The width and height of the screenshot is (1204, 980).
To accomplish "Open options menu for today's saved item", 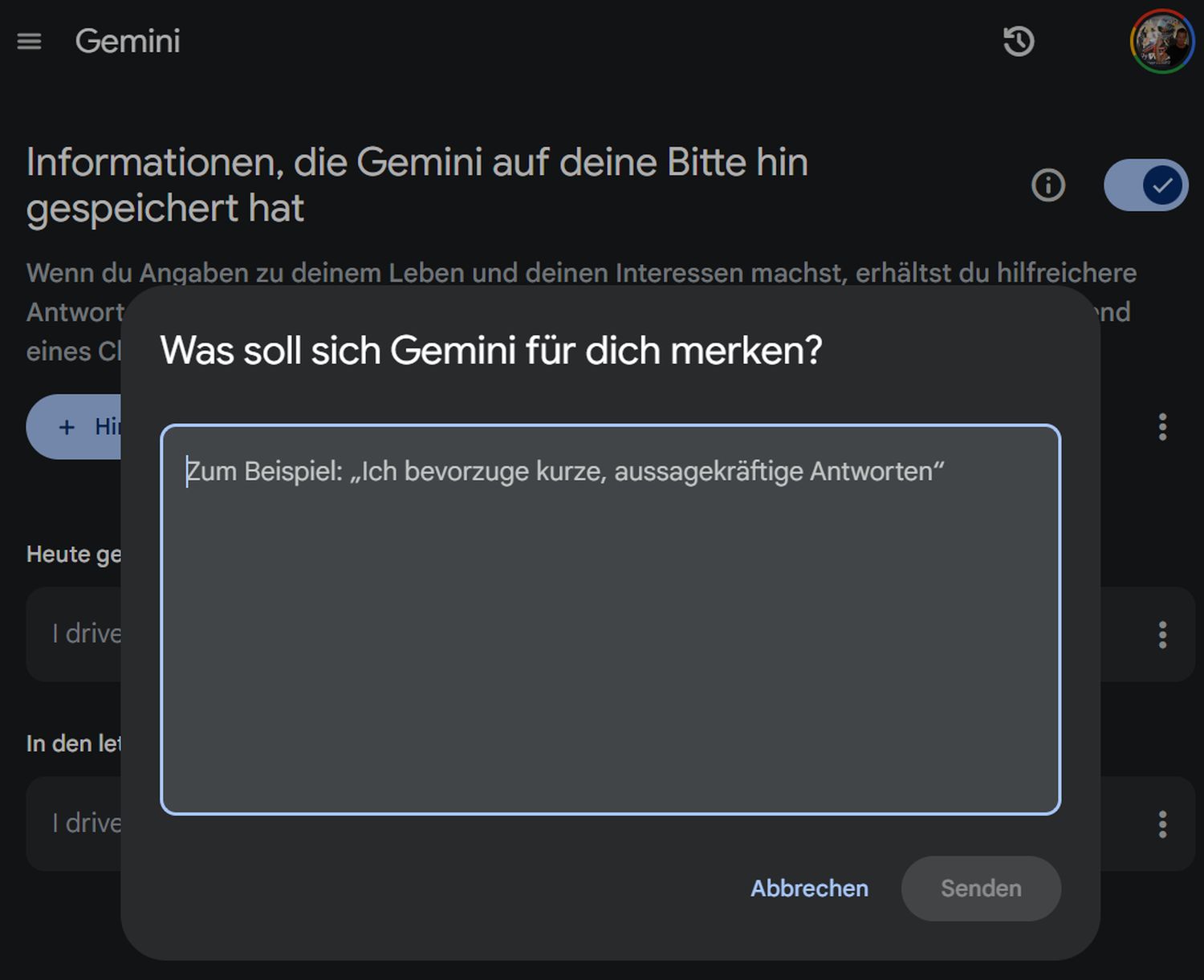I will tap(1162, 635).
